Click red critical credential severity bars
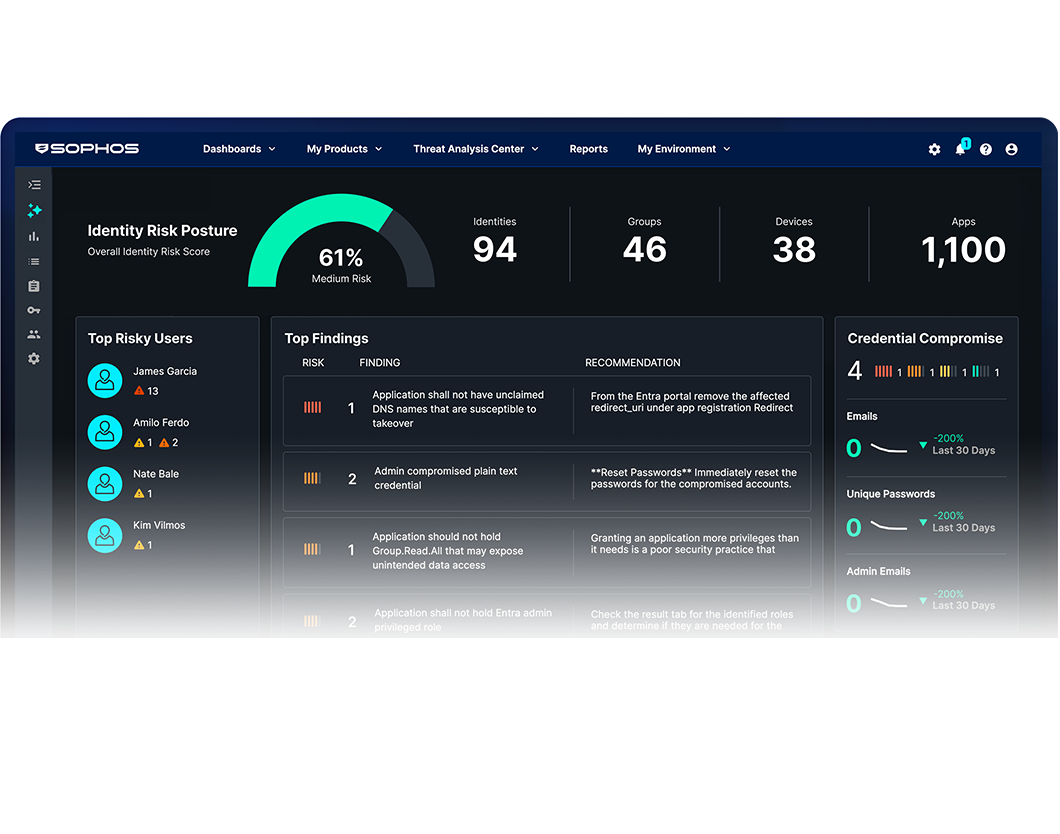The height and width of the screenshot is (834, 1060). pyautogui.click(x=883, y=371)
